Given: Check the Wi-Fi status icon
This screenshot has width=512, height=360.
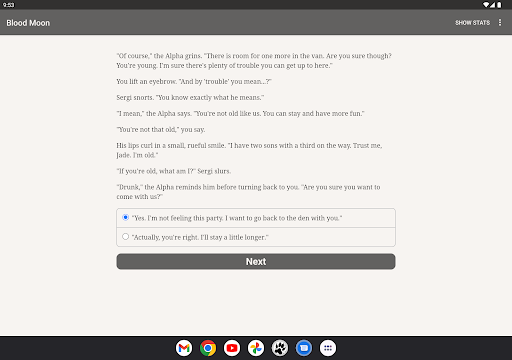Looking at the screenshot, I should click(x=486, y=5).
